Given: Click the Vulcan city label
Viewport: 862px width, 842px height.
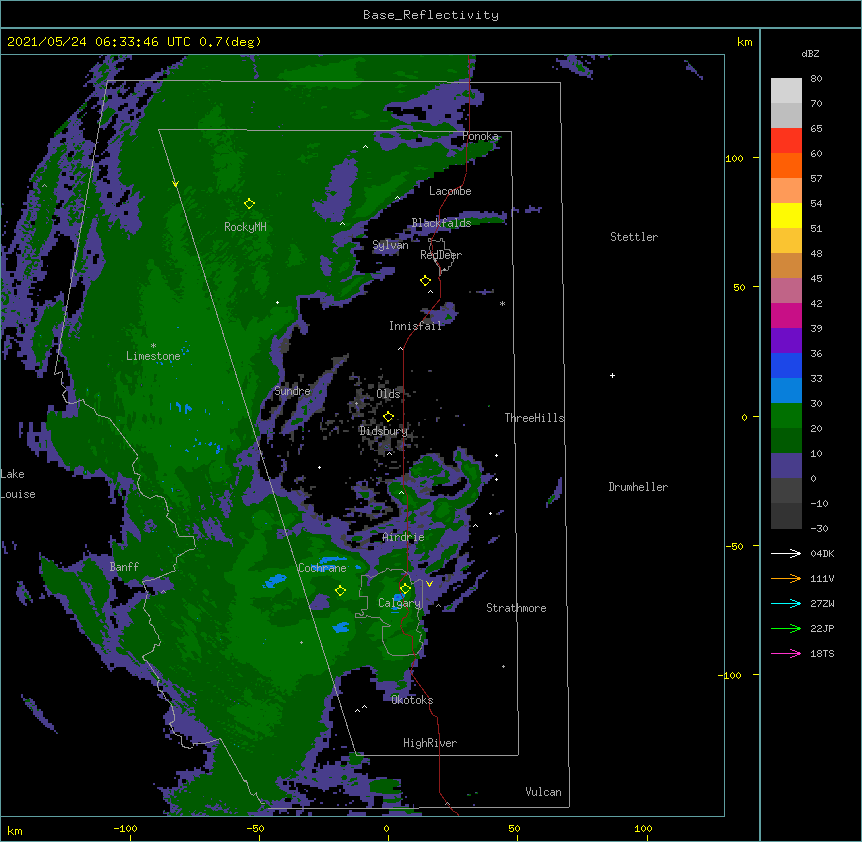Looking at the screenshot, I should point(543,792).
